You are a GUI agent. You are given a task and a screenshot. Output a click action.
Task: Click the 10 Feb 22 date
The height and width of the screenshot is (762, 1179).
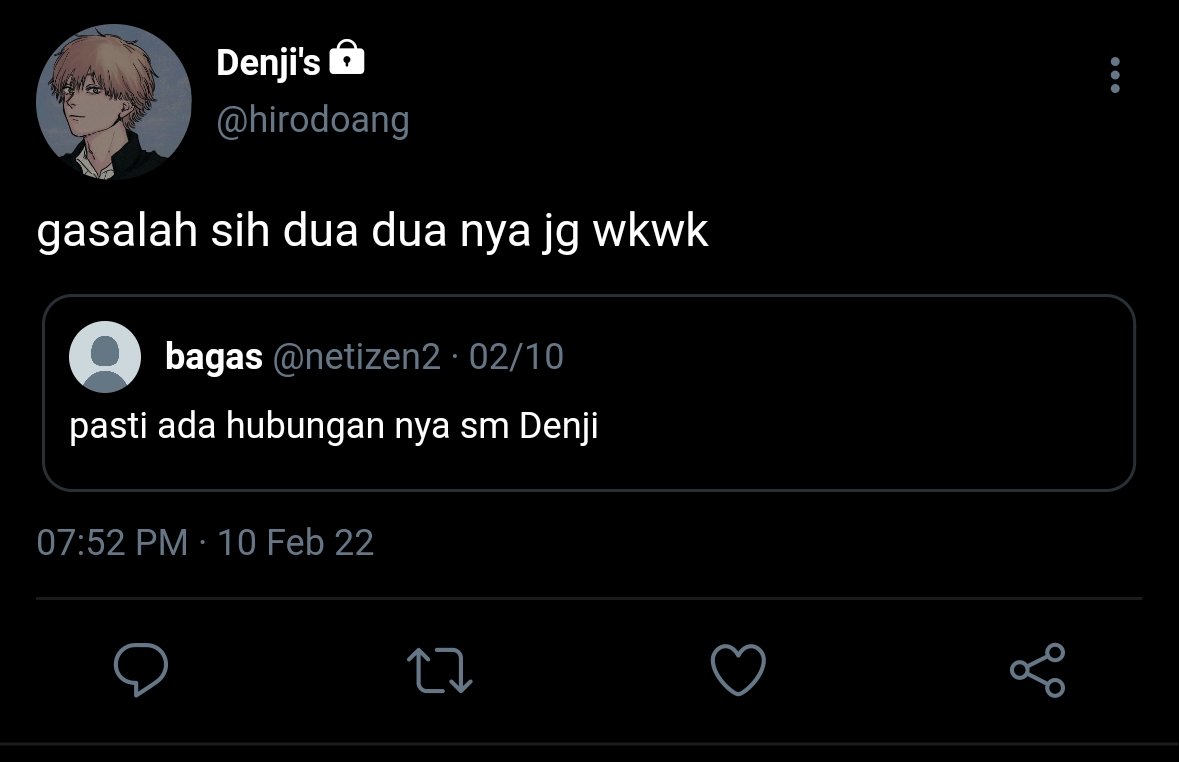pos(296,542)
